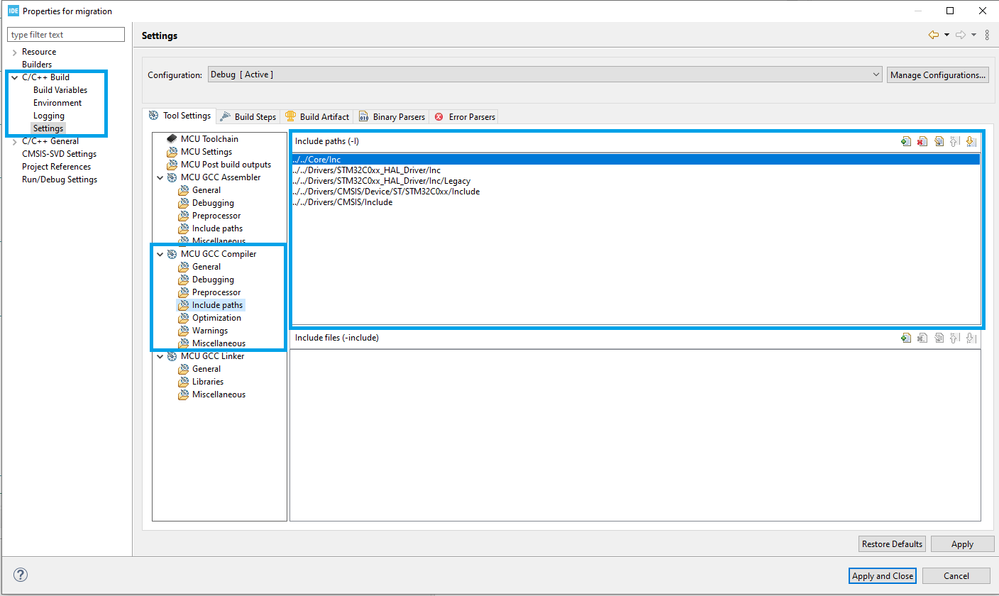
Task: Open the Configuration combo box
Action: tap(545, 75)
